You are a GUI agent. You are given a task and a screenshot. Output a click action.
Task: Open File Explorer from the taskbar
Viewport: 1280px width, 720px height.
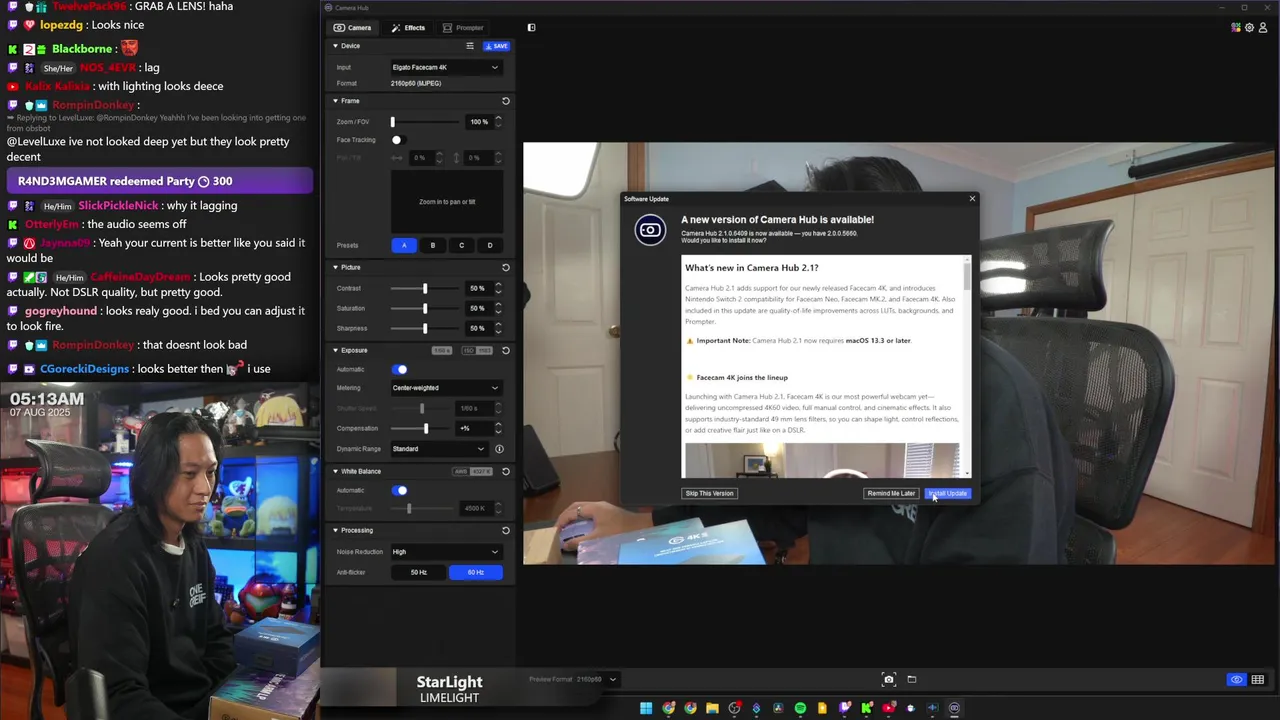[x=712, y=709]
